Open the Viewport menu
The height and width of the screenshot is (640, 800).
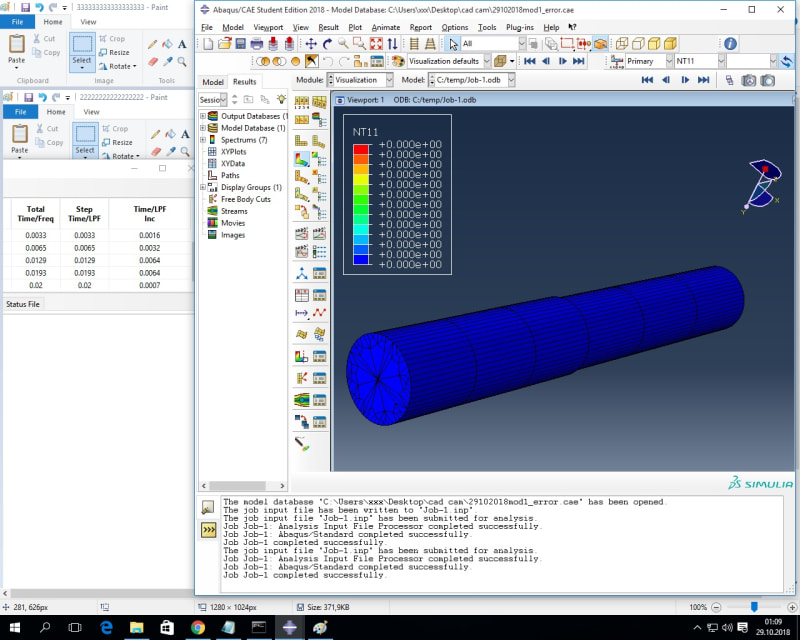click(x=268, y=28)
